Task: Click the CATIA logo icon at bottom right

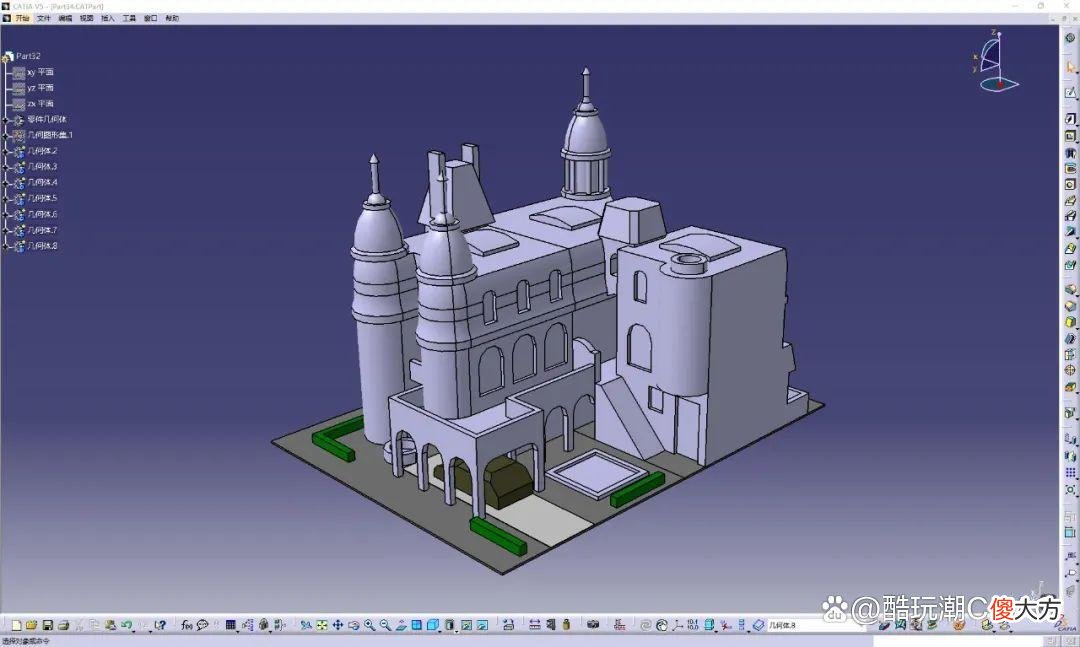Action: tap(1065, 624)
